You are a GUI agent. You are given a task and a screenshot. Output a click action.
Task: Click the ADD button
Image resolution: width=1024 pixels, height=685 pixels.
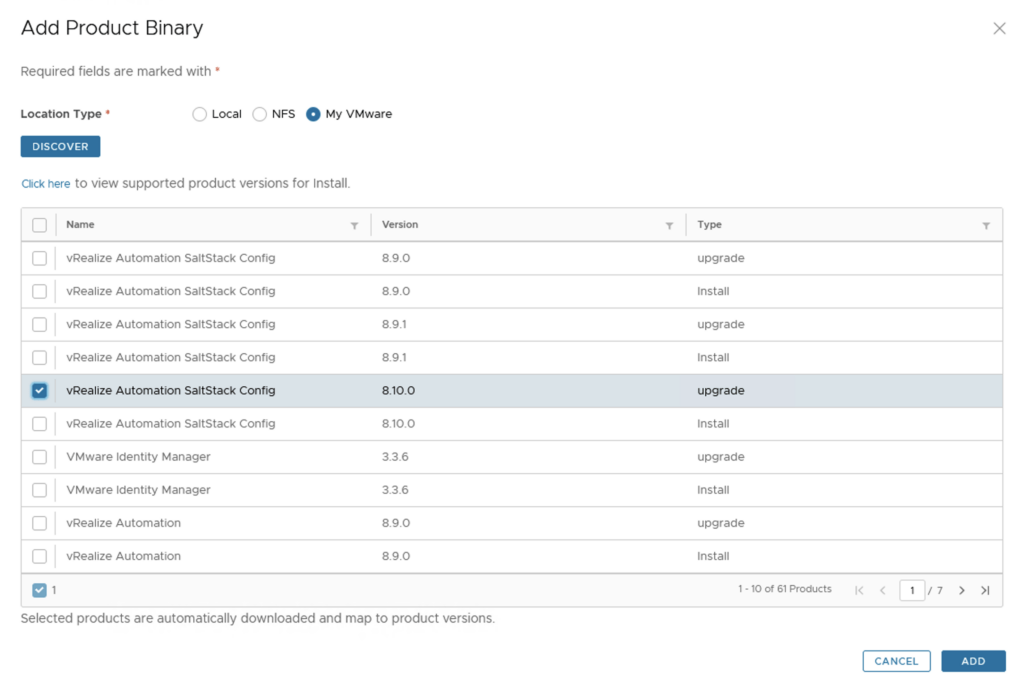pos(973,661)
